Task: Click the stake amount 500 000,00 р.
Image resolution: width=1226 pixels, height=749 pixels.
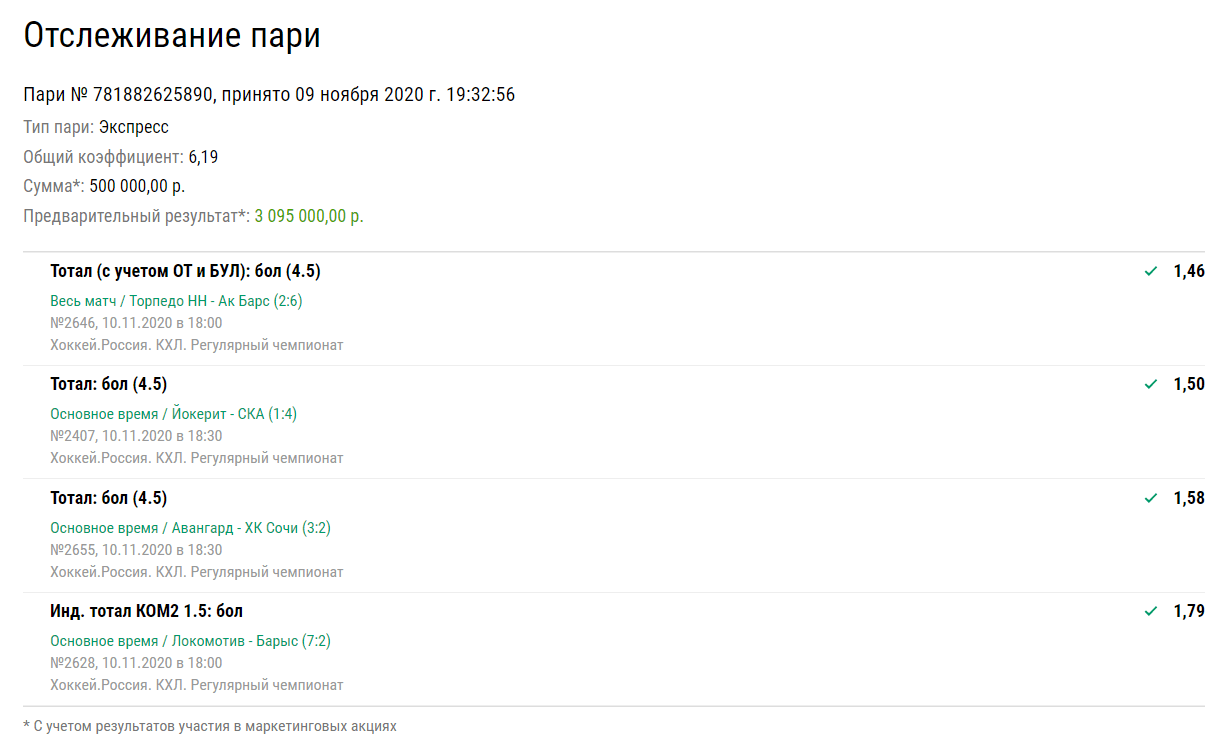Action: (137, 186)
